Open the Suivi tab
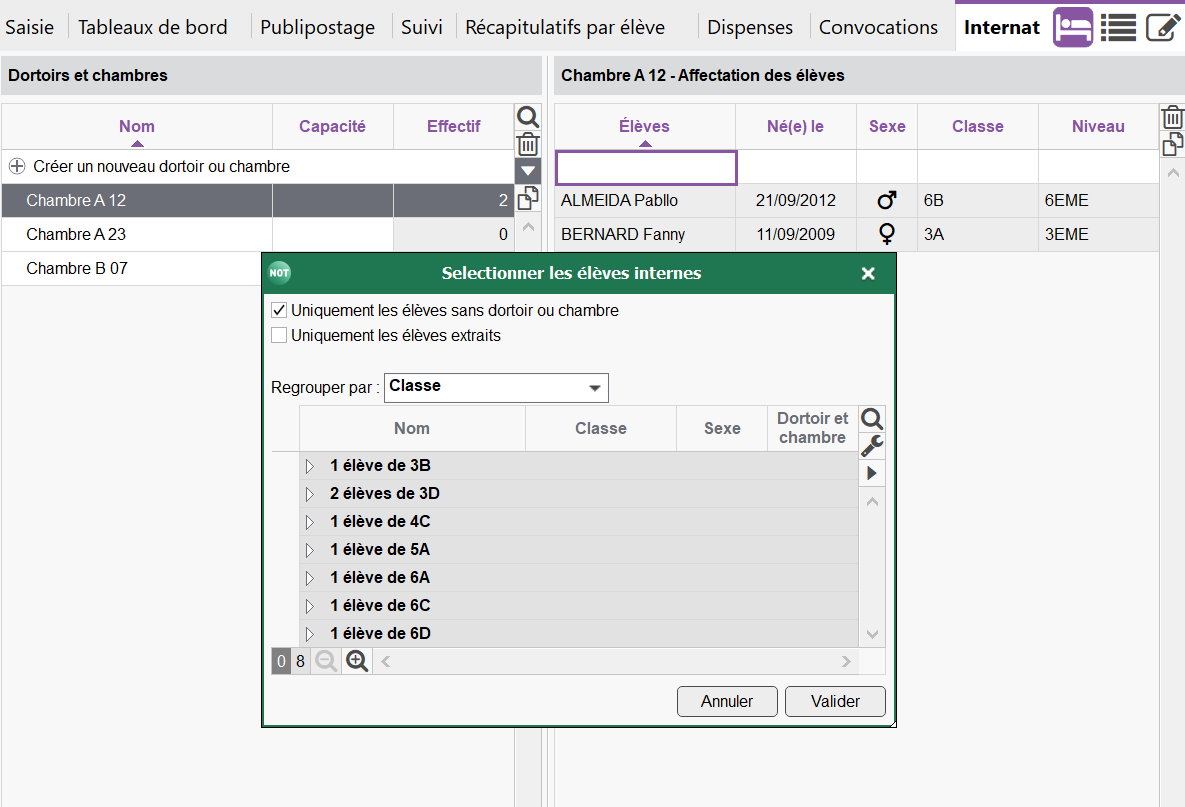Screen dimensions: 1185x807 422,27
